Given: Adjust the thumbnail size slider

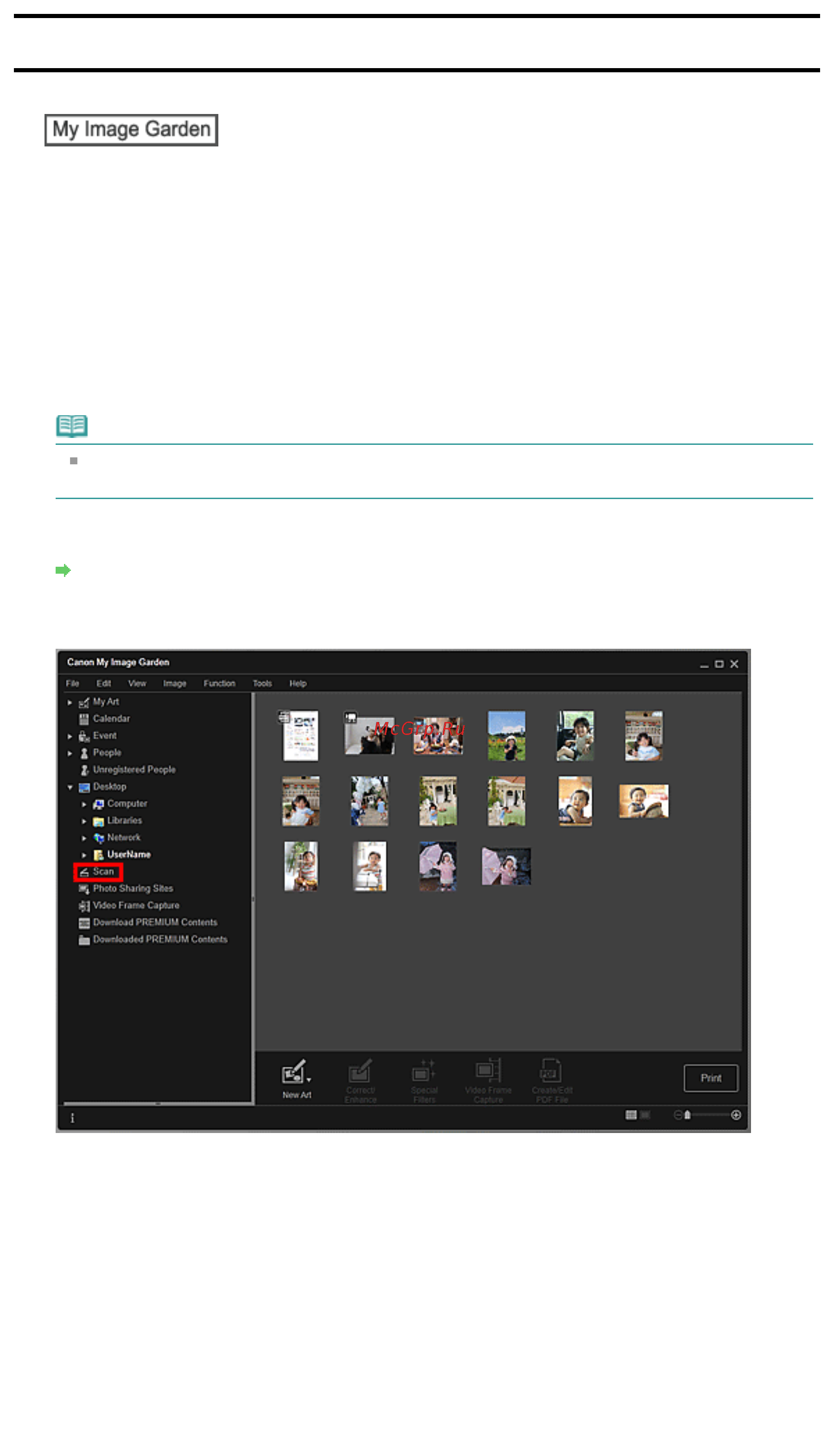Looking at the screenshot, I should point(688,1115).
